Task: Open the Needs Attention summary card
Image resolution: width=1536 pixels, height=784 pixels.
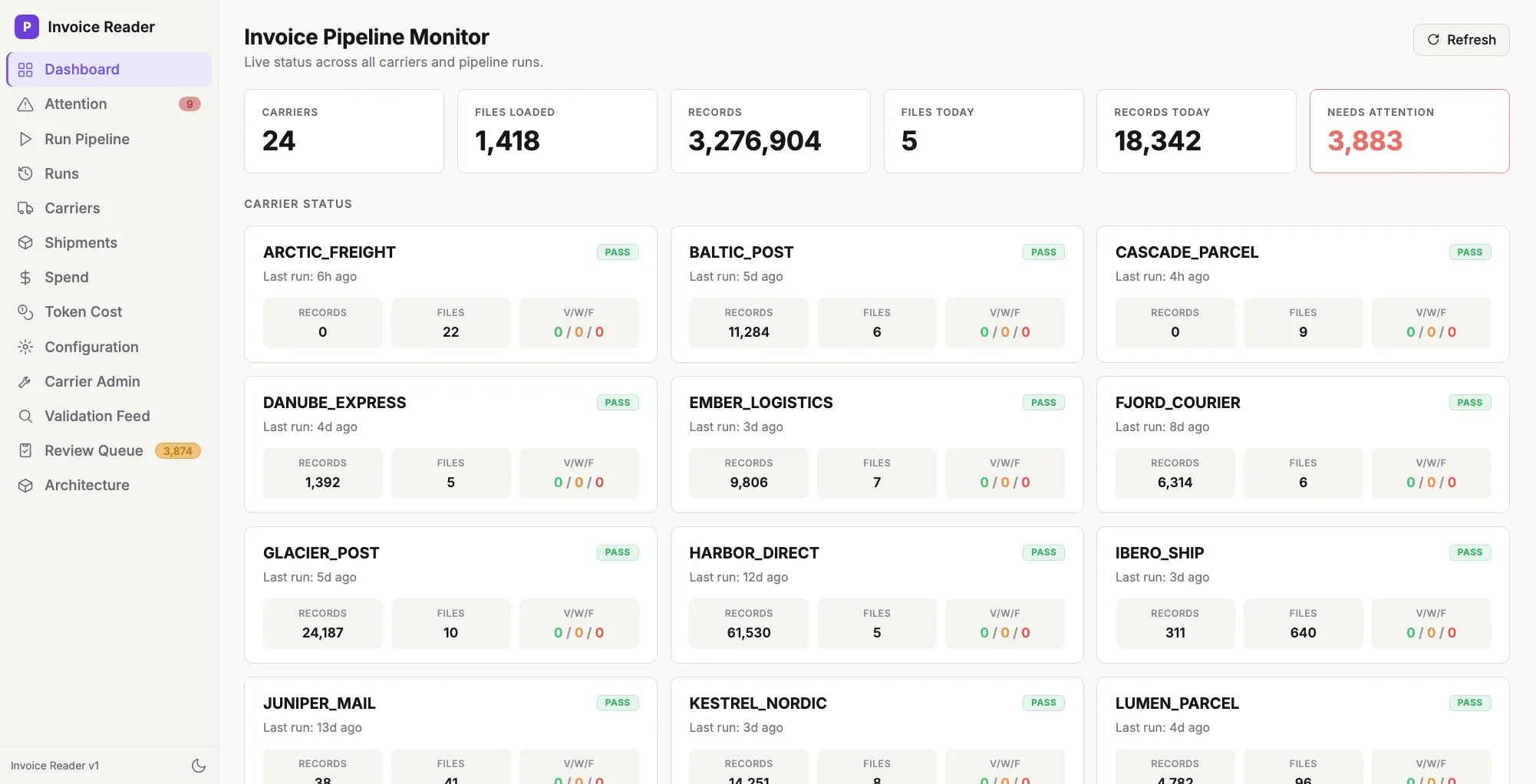Action: pyautogui.click(x=1409, y=131)
